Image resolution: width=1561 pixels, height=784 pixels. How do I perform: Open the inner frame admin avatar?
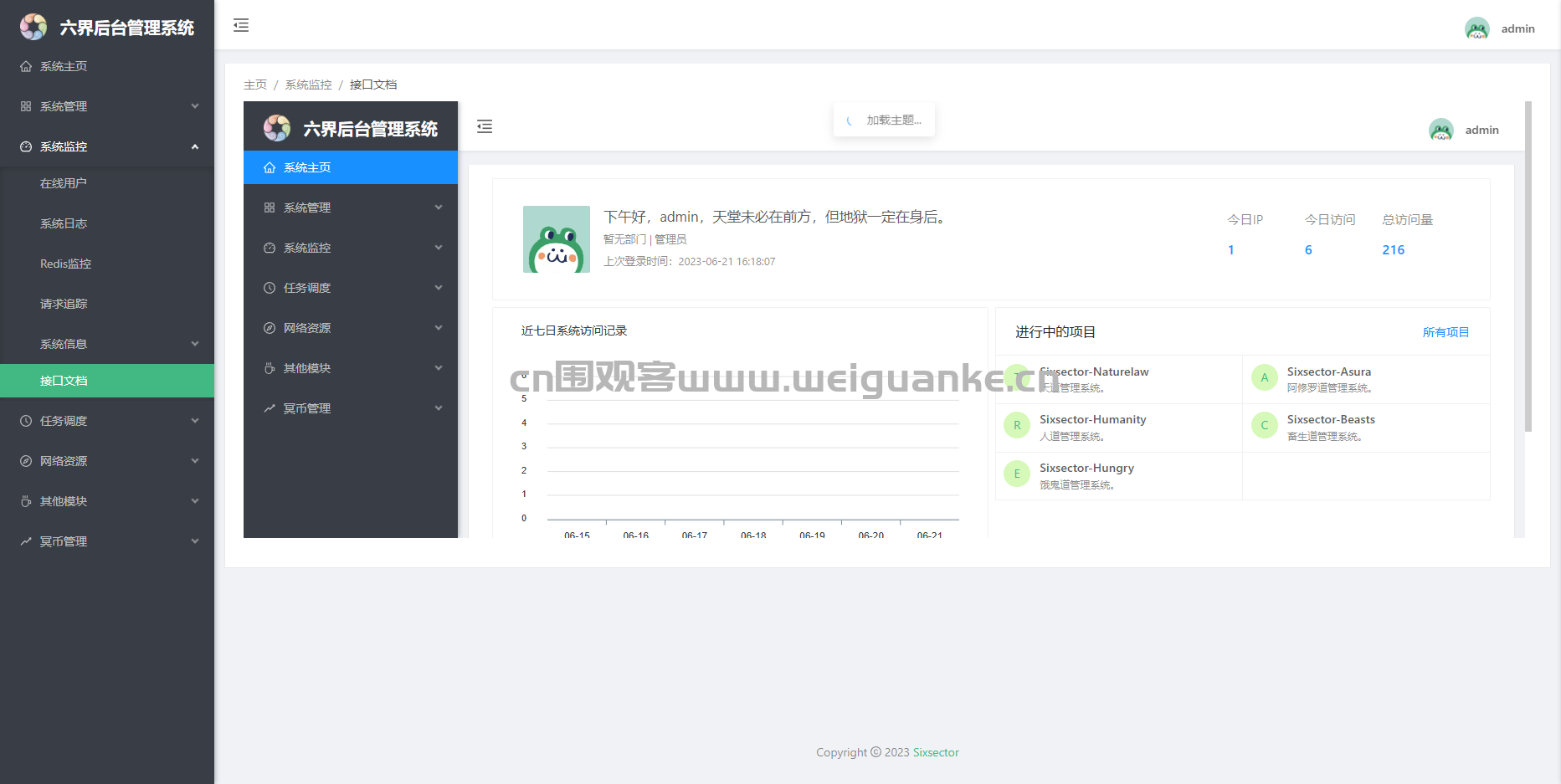[x=1441, y=130]
